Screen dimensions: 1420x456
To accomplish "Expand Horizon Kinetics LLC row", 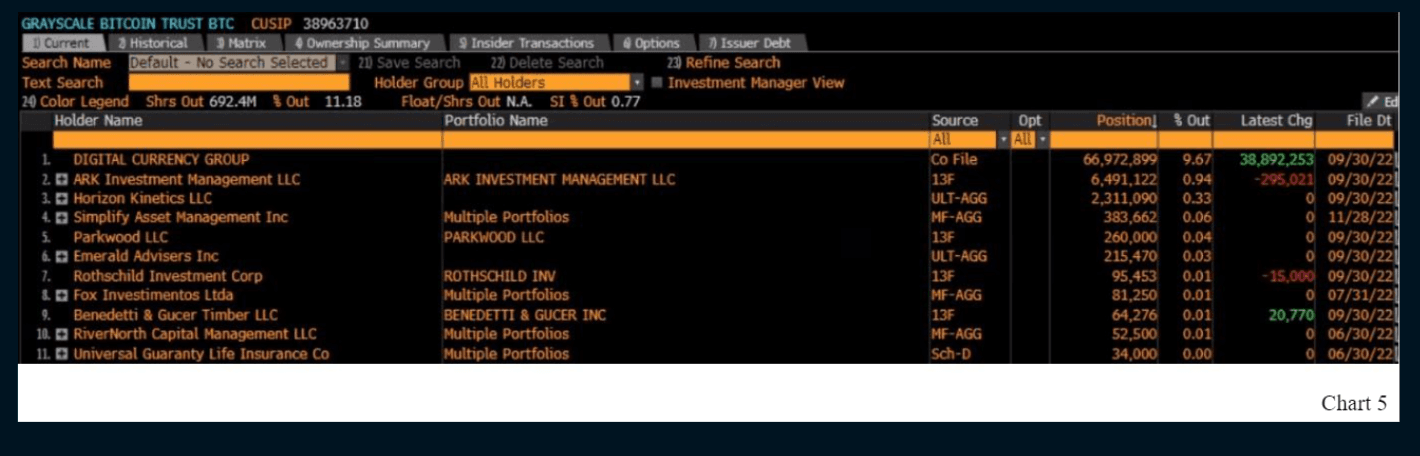I will 61,199.
